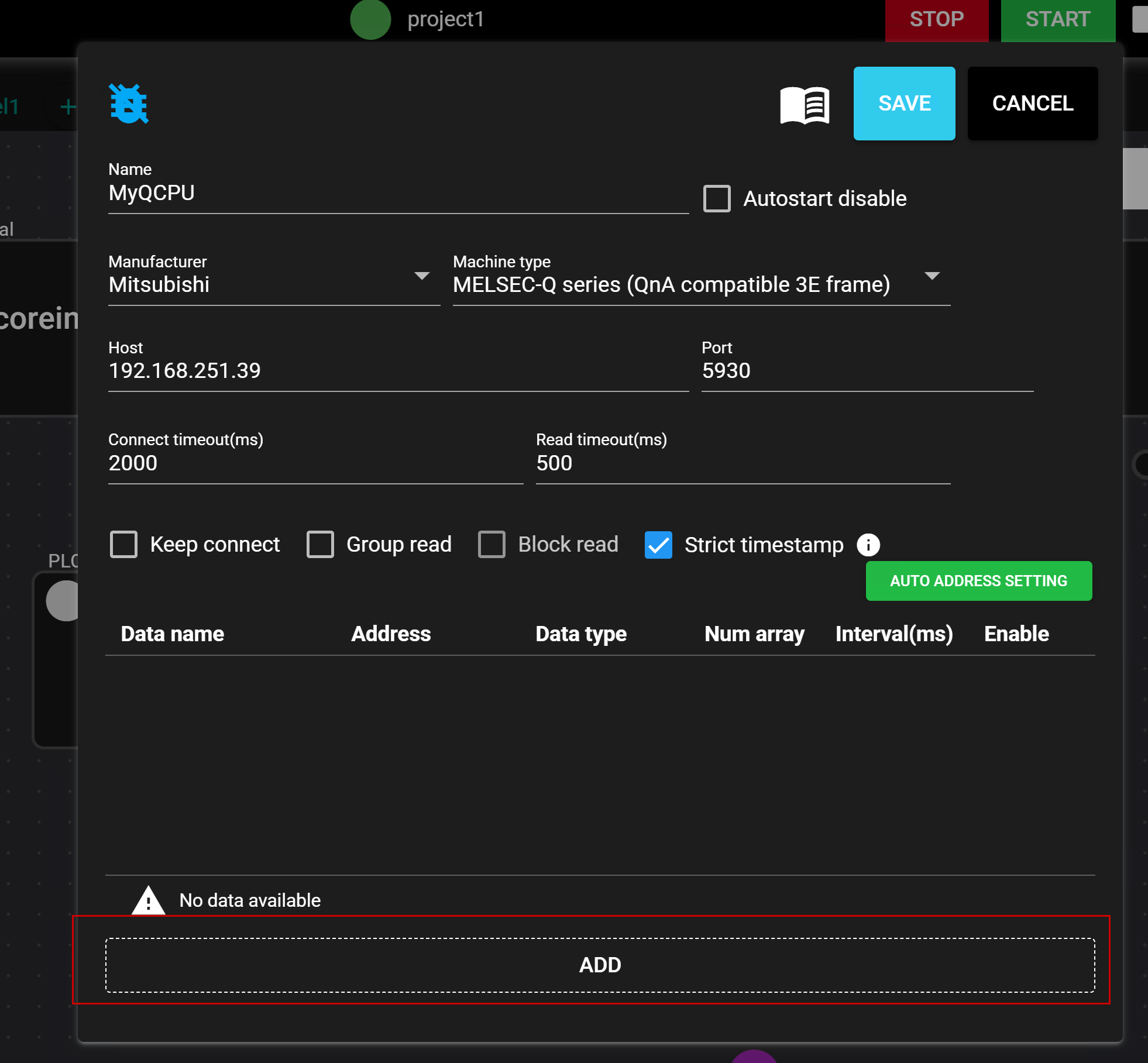Screen dimensions: 1148x1063
Task: Check the Group read option
Action: point(321,545)
